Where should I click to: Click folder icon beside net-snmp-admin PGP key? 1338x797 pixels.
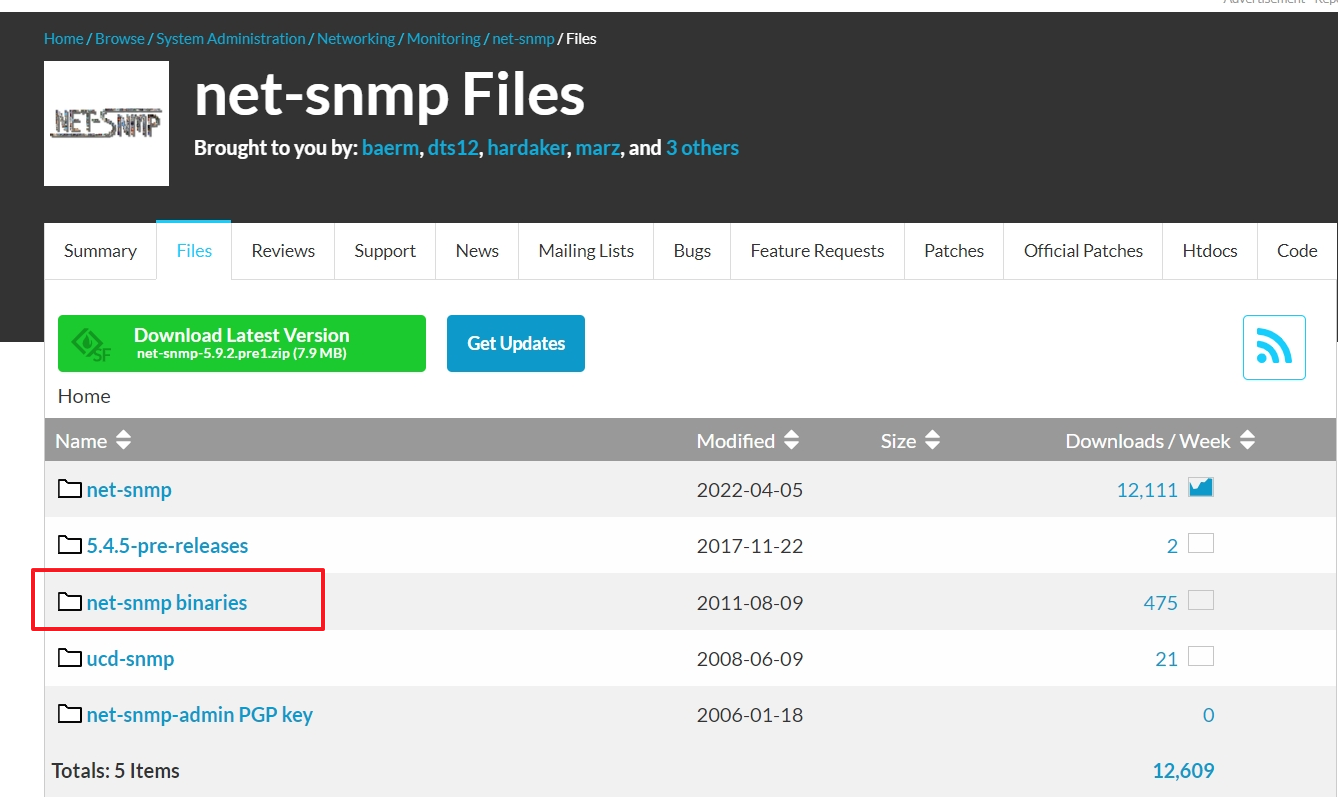tap(69, 714)
